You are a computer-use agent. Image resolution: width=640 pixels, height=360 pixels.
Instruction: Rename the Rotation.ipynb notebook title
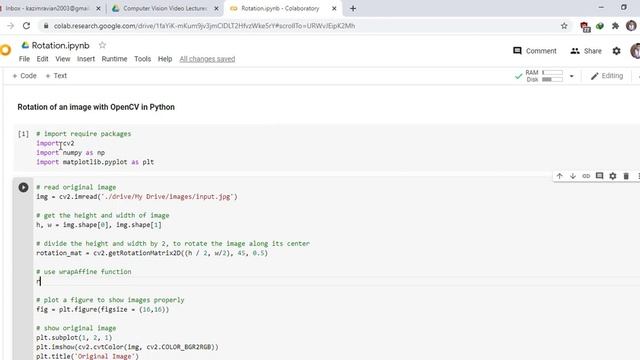coord(60,45)
